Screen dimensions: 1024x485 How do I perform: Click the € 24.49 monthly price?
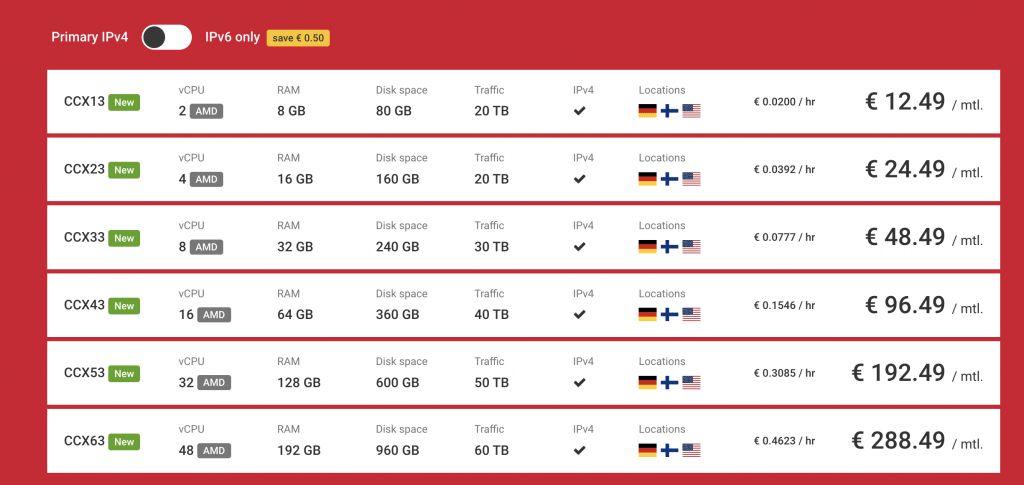pos(905,170)
